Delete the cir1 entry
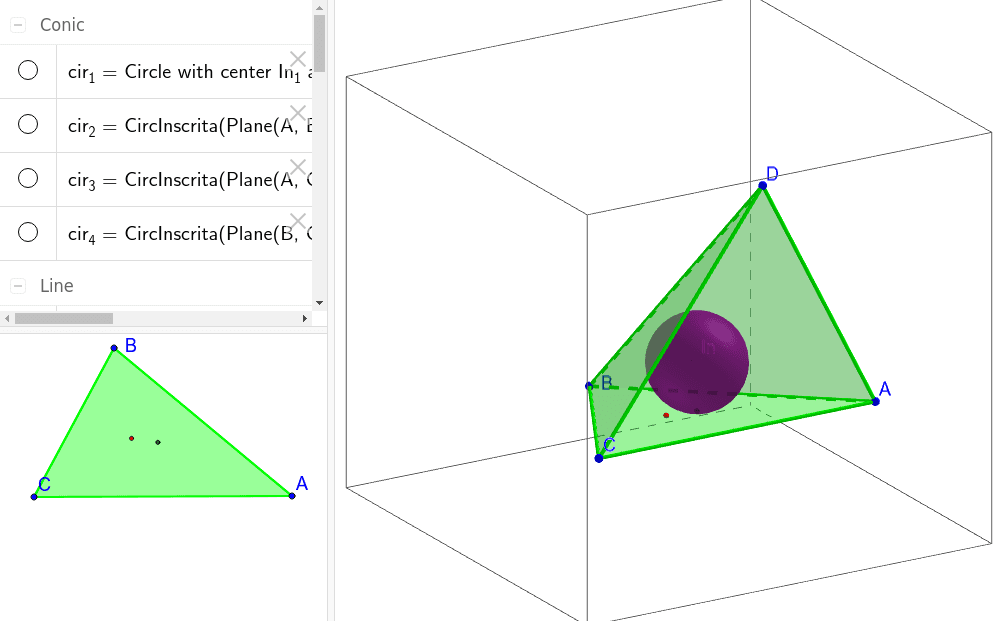This screenshot has width=1005, height=623. point(298,60)
